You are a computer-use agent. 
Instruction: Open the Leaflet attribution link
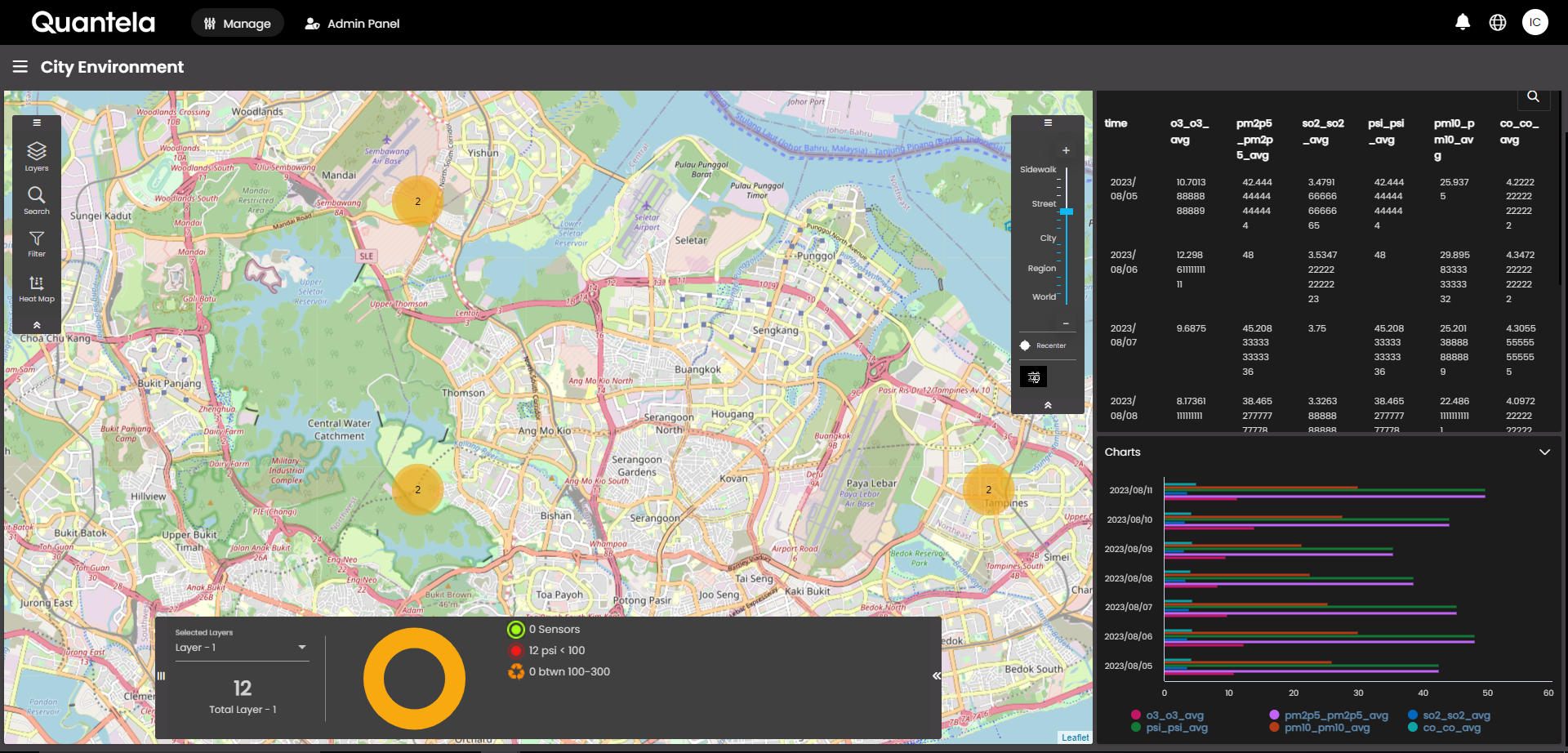point(1075,737)
